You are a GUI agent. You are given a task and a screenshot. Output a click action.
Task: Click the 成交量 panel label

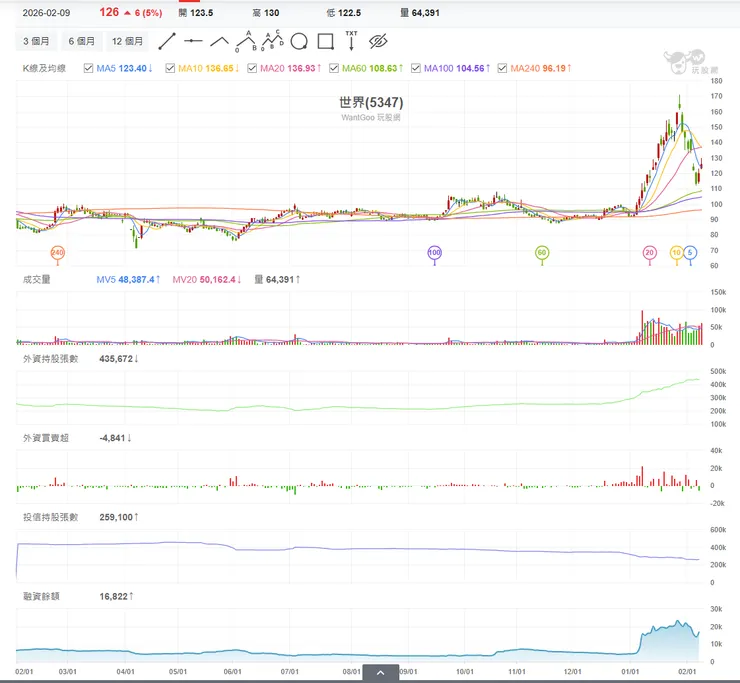pyautogui.click(x=36, y=279)
